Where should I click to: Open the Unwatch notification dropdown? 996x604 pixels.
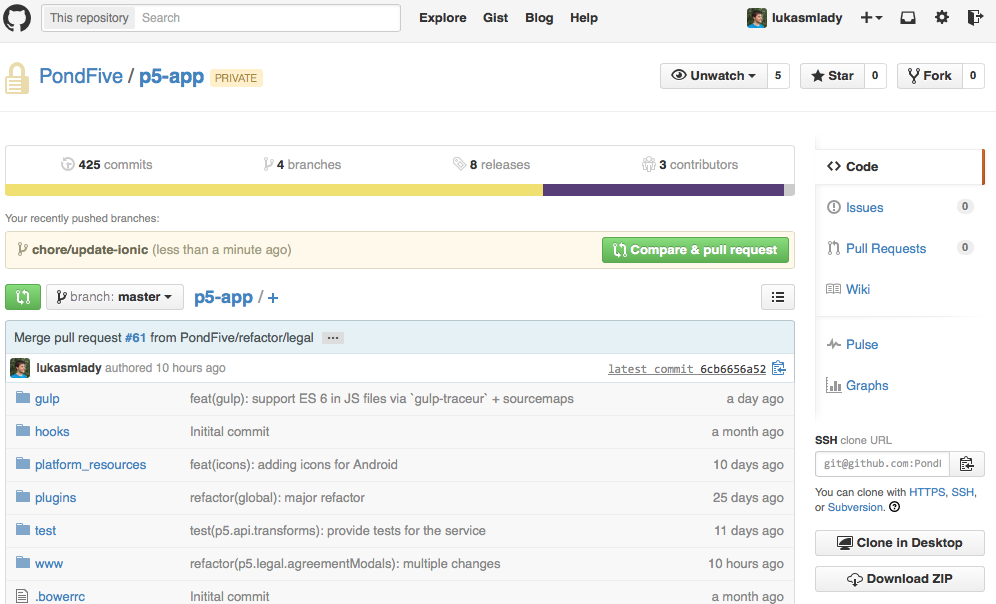pos(714,76)
